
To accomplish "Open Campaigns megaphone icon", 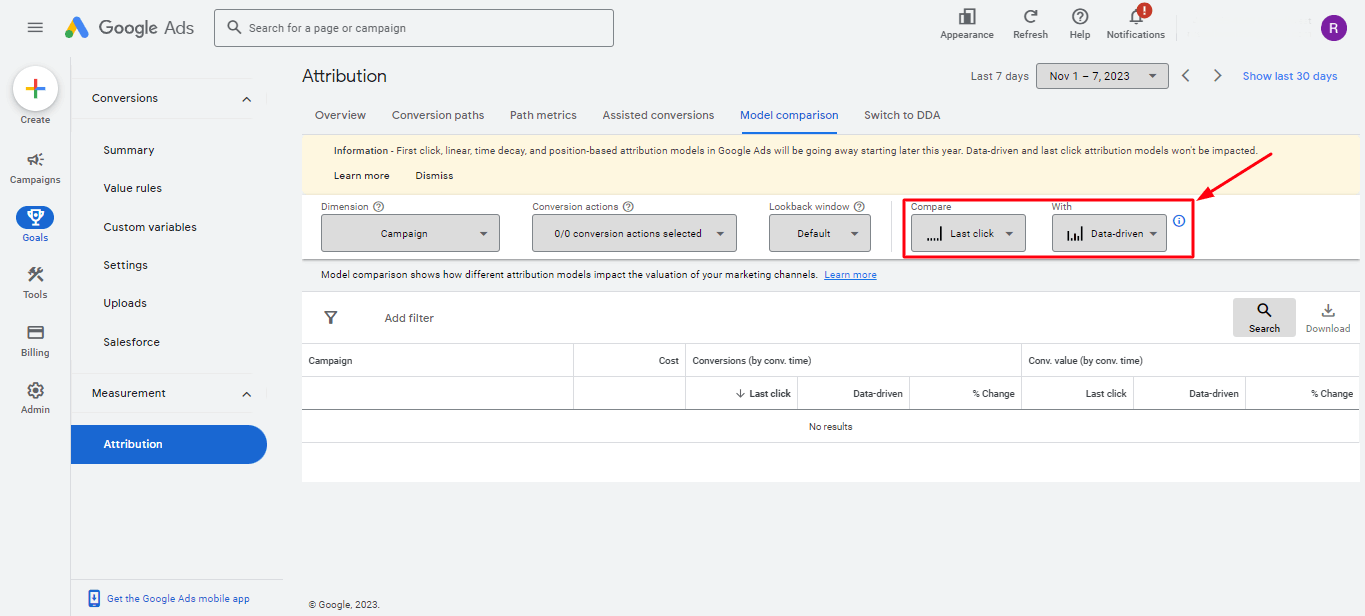I will point(35,160).
